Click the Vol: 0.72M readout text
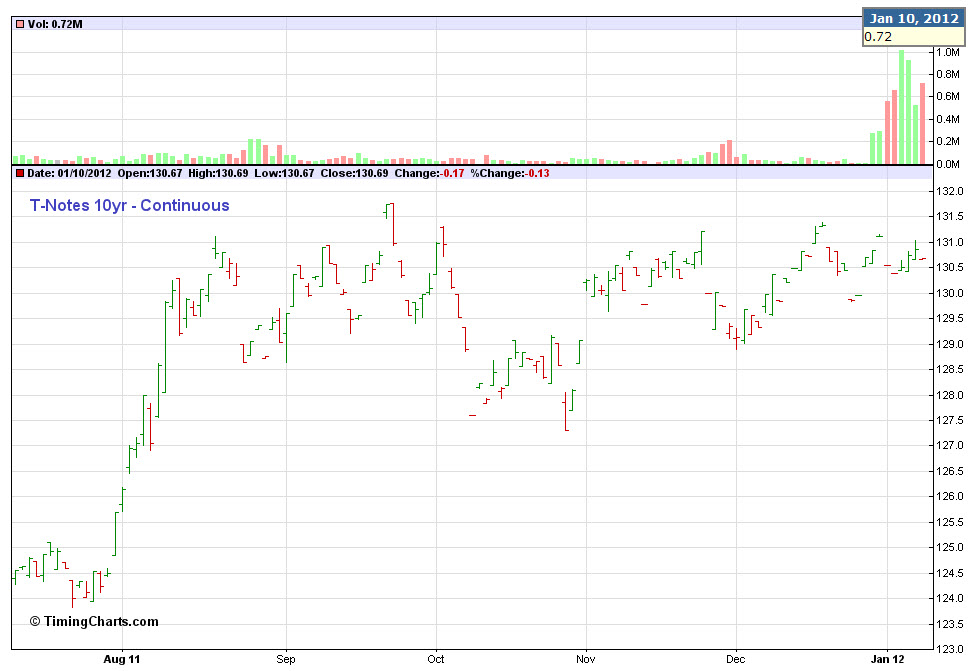The height and width of the screenshot is (671, 976). pos(55,23)
